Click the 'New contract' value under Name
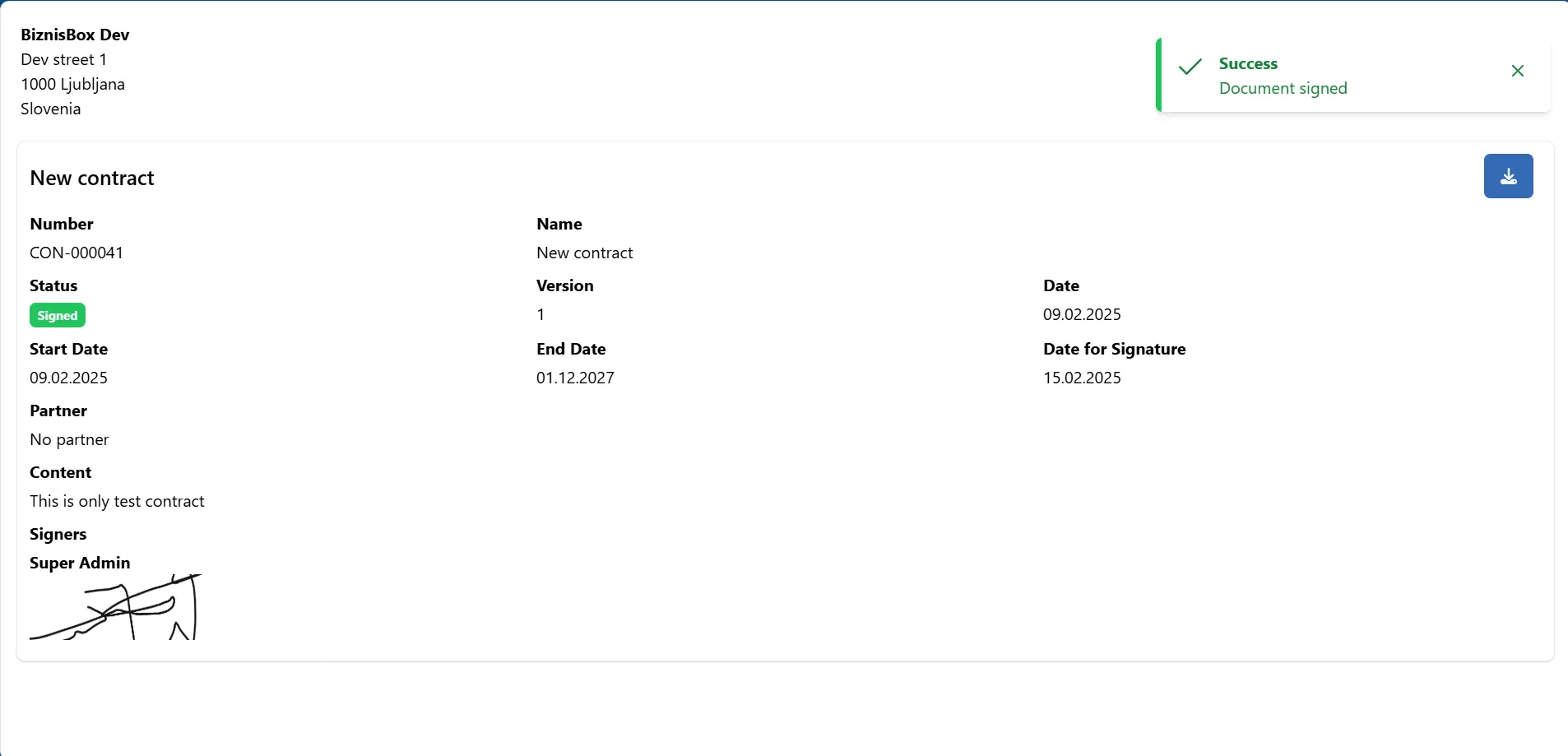Image resolution: width=1568 pixels, height=756 pixels. click(x=584, y=253)
